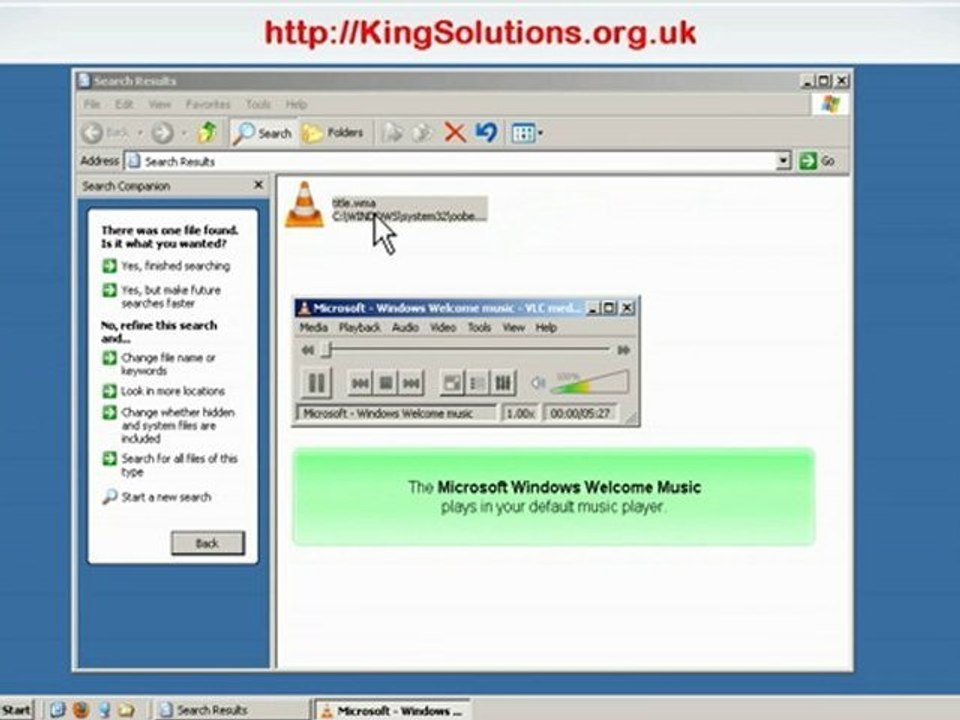Viewport: 960px width, 720px height.
Task: Select the title.wma VLC cone file icon
Action: [x=304, y=205]
